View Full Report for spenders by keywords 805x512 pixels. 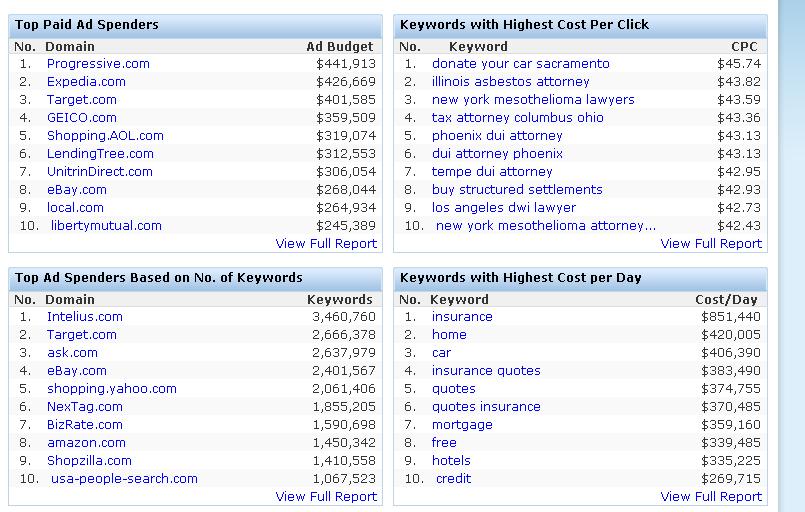point(326,497)
